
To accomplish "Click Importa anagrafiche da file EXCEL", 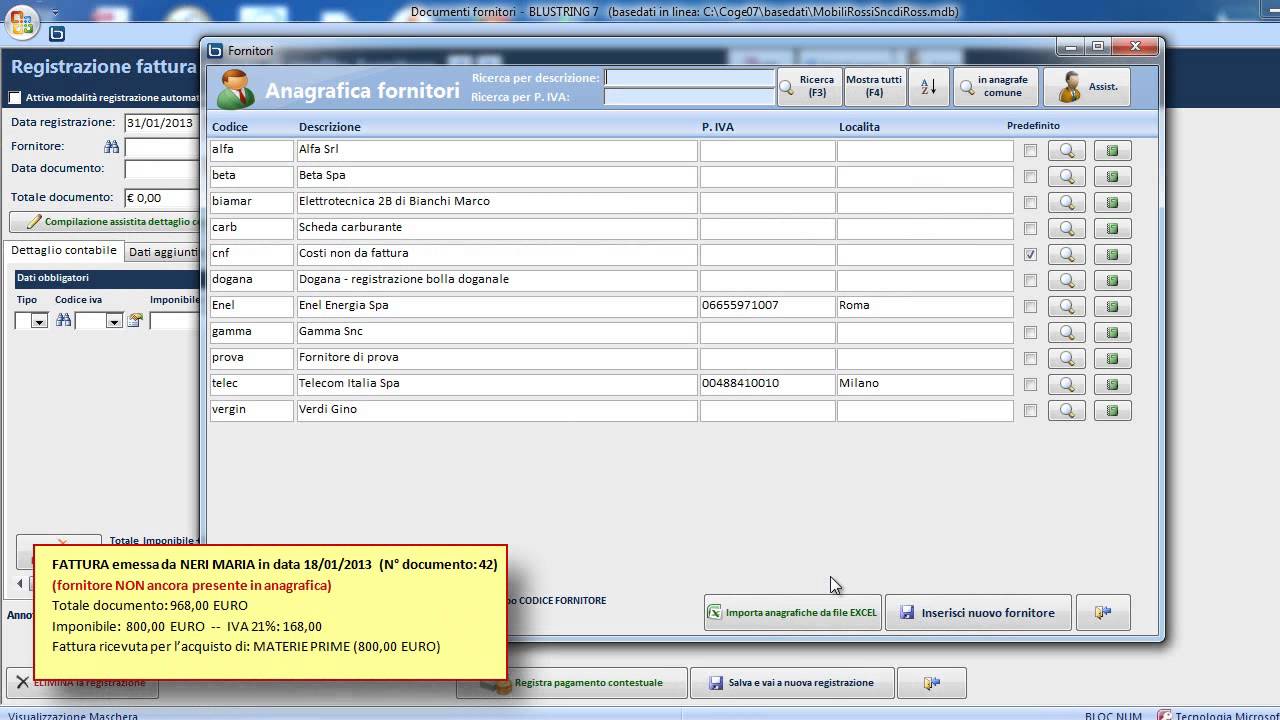I will pos(793,613).
